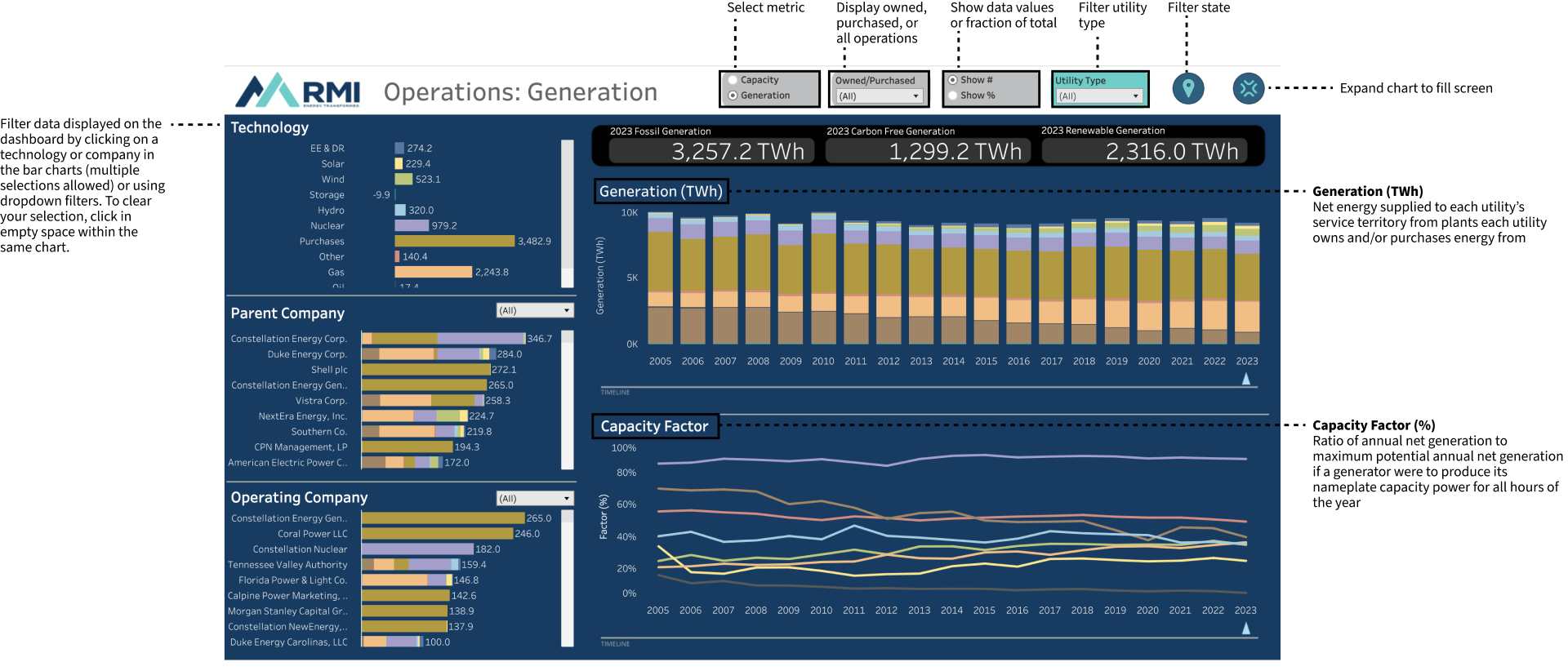
Task: Click the map location pin icon
Action: tap(1188, 88)
